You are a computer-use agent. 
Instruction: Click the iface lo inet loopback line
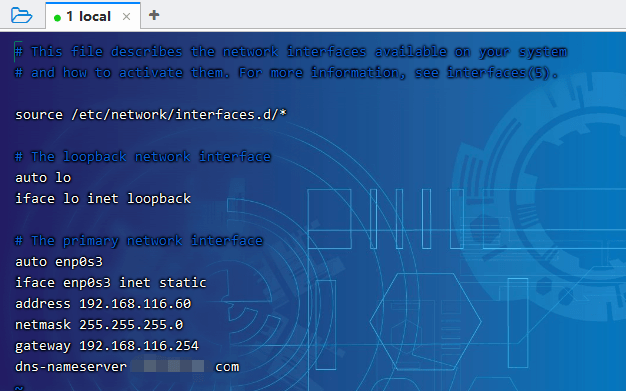pyautogui.click(x=103, y=198)
